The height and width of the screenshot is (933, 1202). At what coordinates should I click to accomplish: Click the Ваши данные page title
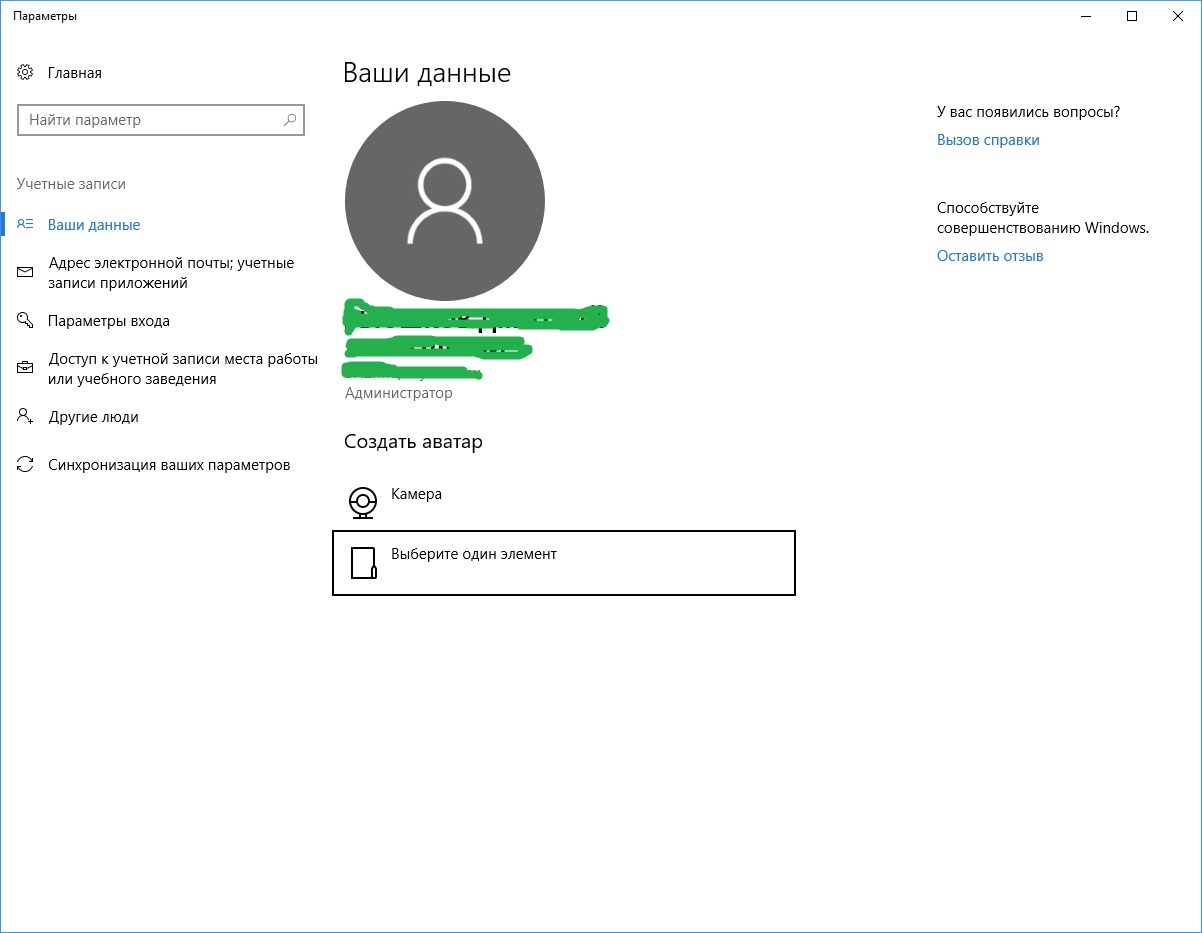[427, 73]
